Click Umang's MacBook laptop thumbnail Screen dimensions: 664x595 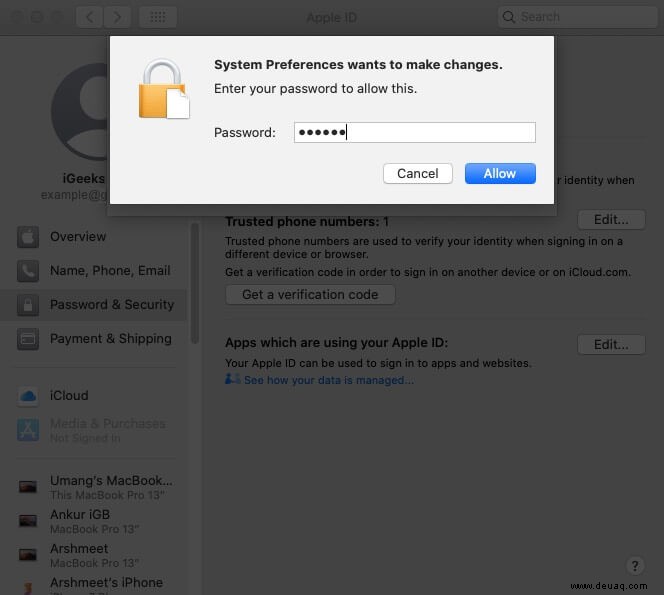(x=28, y=487)
